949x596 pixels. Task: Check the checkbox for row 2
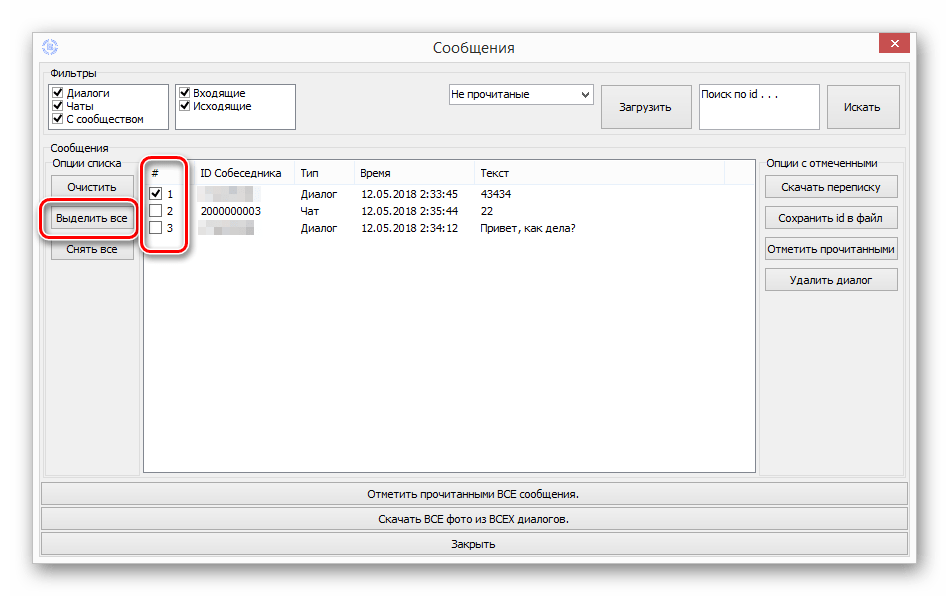point(155,211)
